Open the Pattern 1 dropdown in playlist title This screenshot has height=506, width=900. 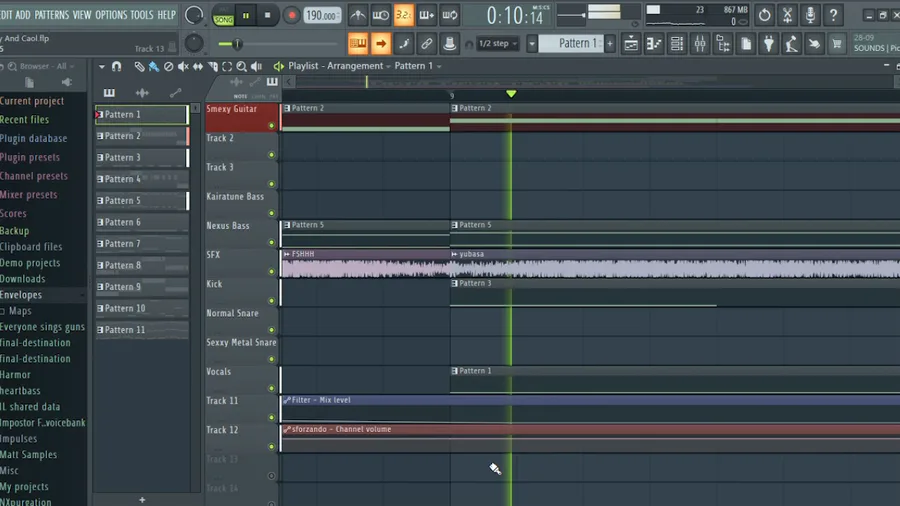(418, 66)
